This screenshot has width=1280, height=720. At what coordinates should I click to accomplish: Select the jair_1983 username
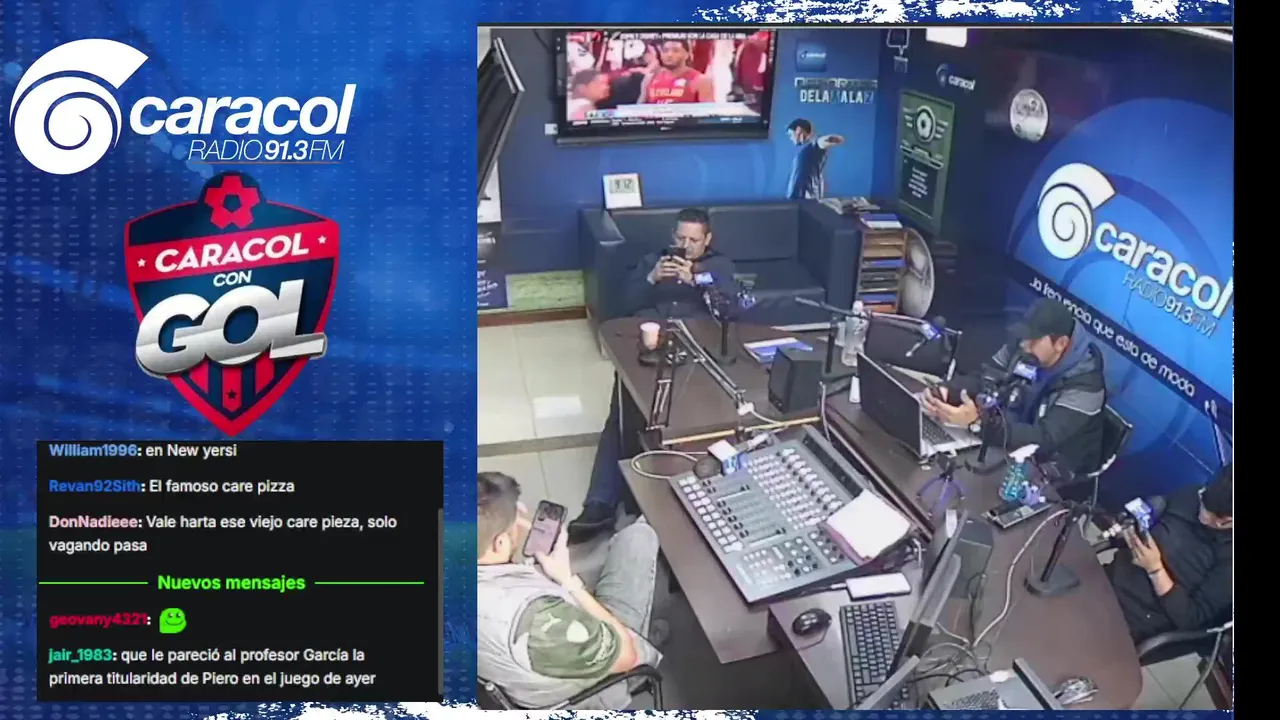click(80, 655)
